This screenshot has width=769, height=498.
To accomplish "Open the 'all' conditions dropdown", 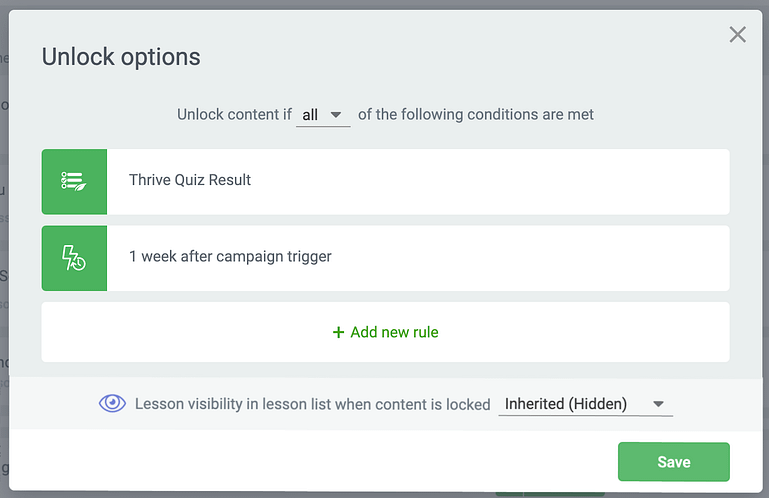I will [323, 115].
